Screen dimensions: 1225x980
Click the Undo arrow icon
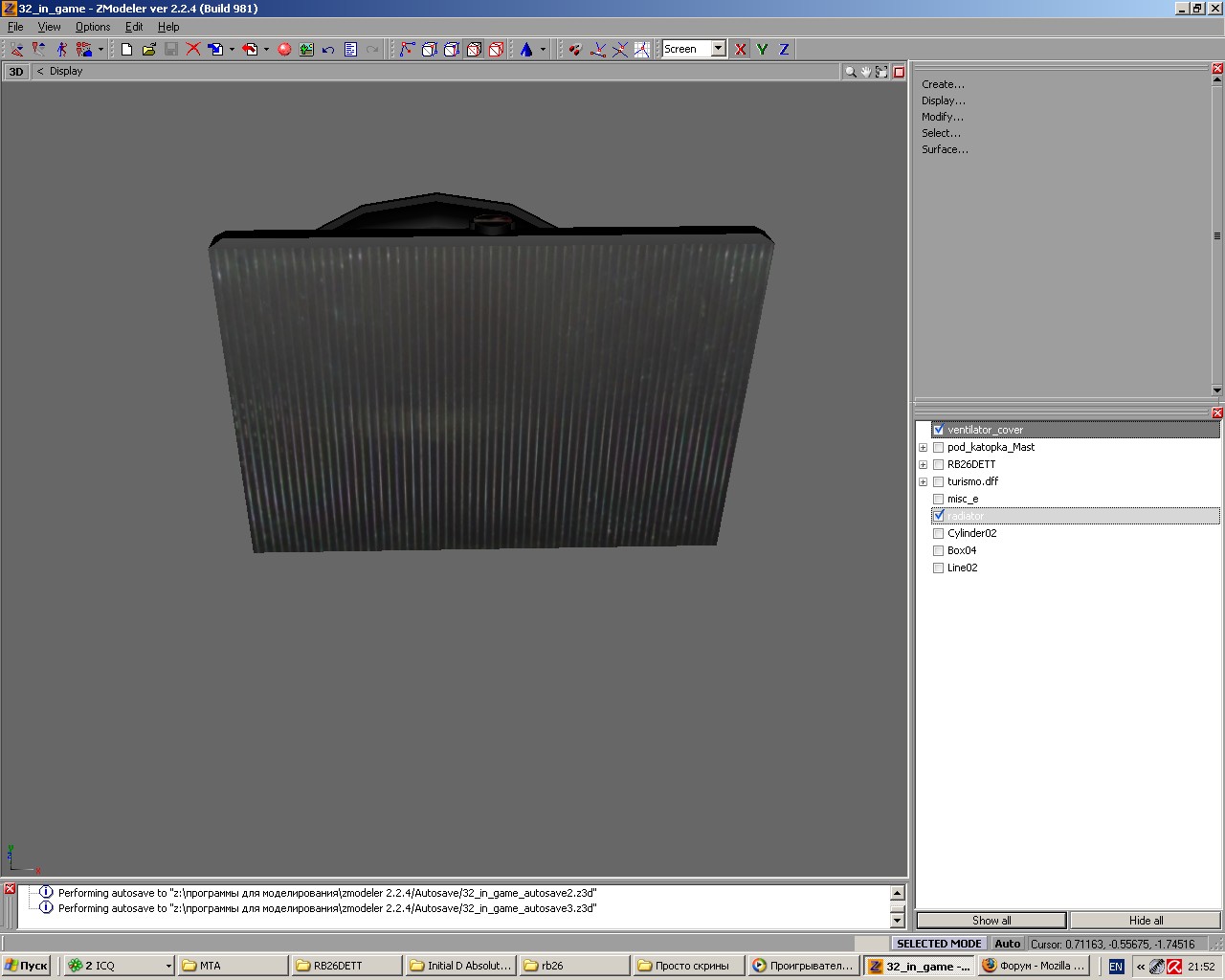[328, 49]
